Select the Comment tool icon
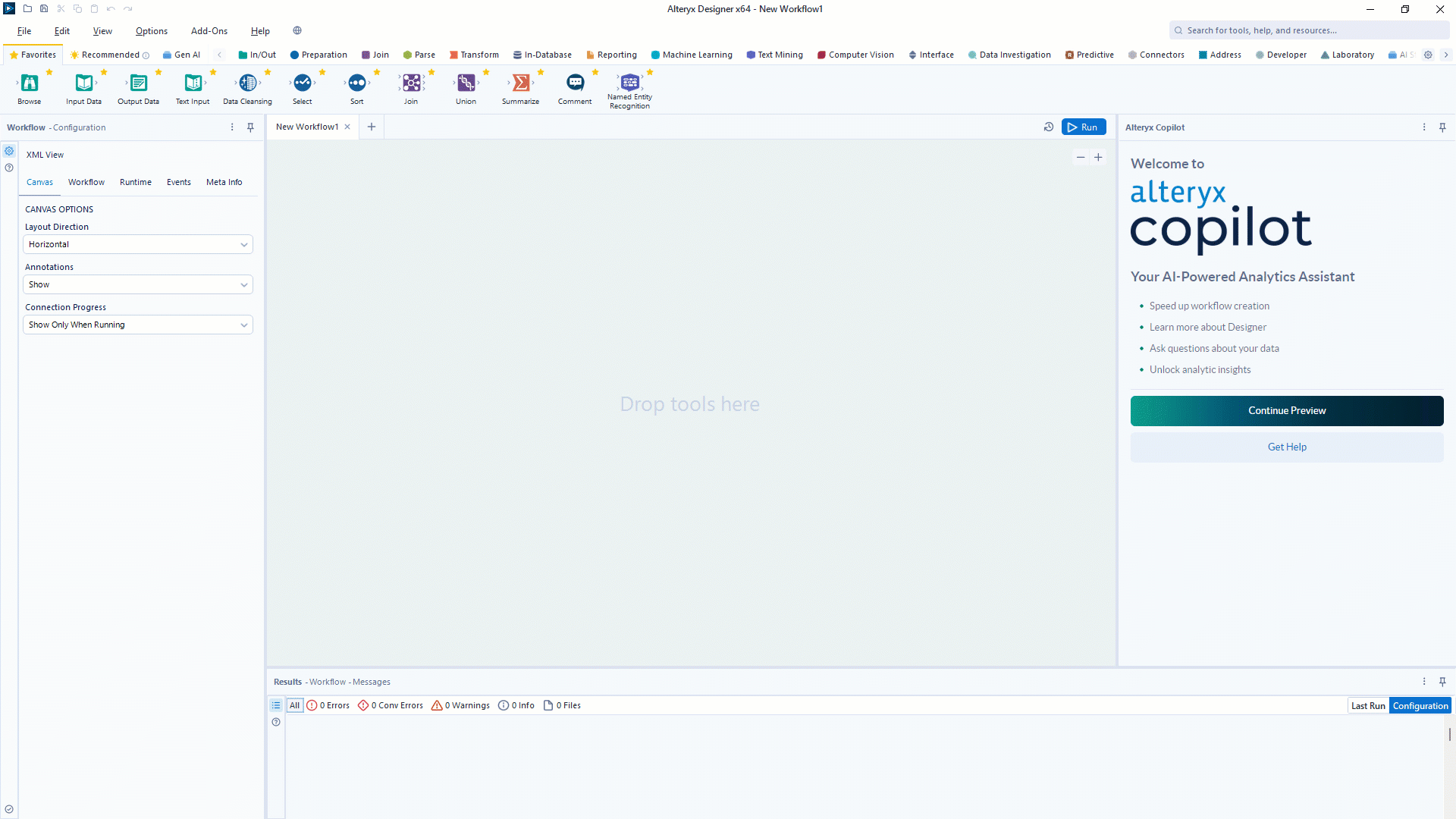The width and height of the screenshot is (1456, 819). click(x=576, y=83)
